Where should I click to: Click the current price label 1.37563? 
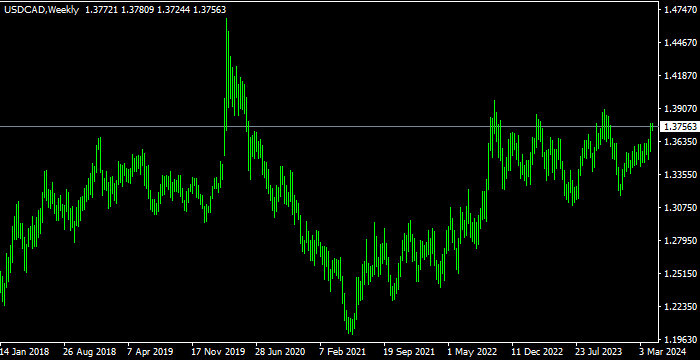(x=681, y=127)
